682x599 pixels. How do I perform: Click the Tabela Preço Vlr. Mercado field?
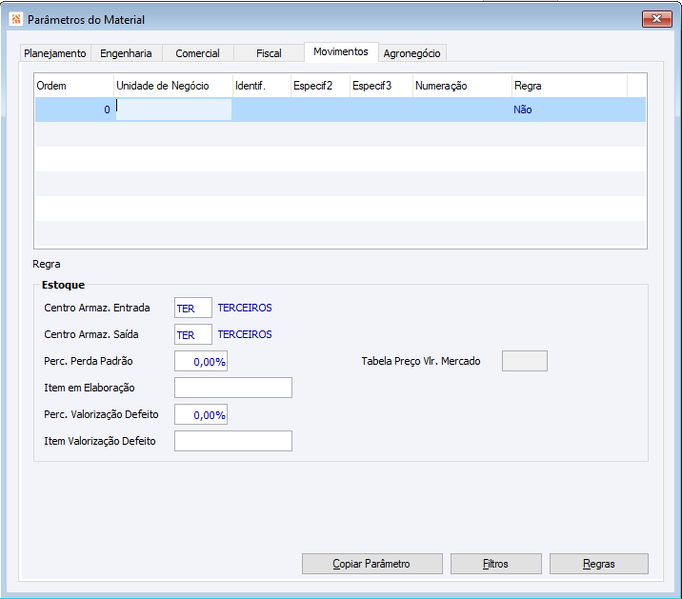click(525, 361)
